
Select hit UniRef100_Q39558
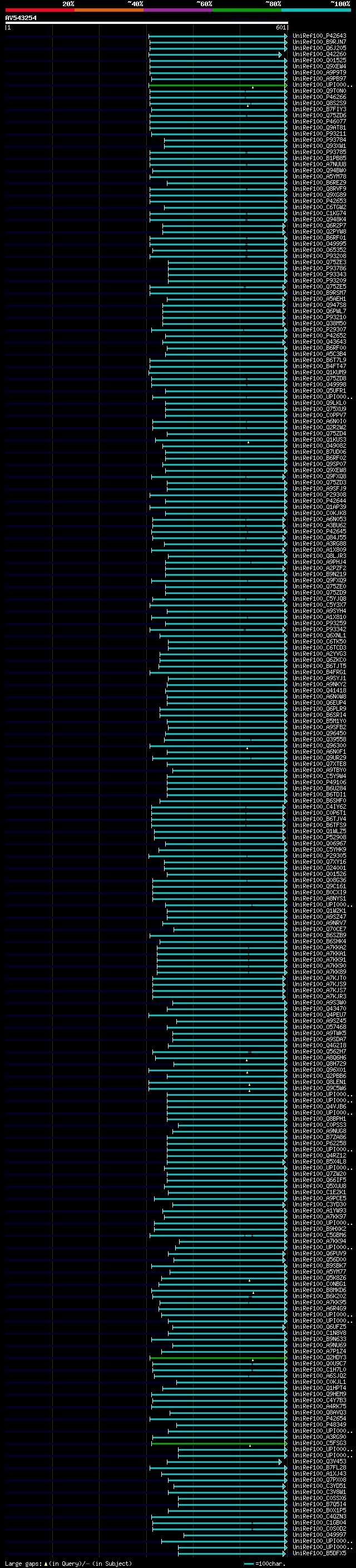click(319, 740)
